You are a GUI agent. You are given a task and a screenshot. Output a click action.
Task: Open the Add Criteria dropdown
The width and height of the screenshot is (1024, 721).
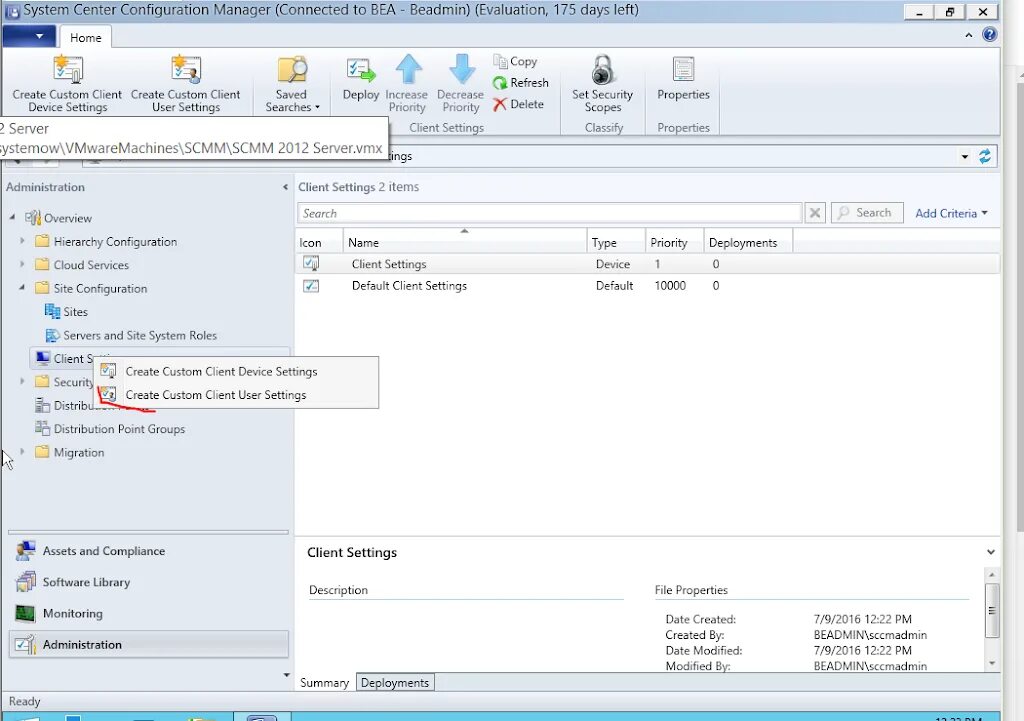(951, 214)
